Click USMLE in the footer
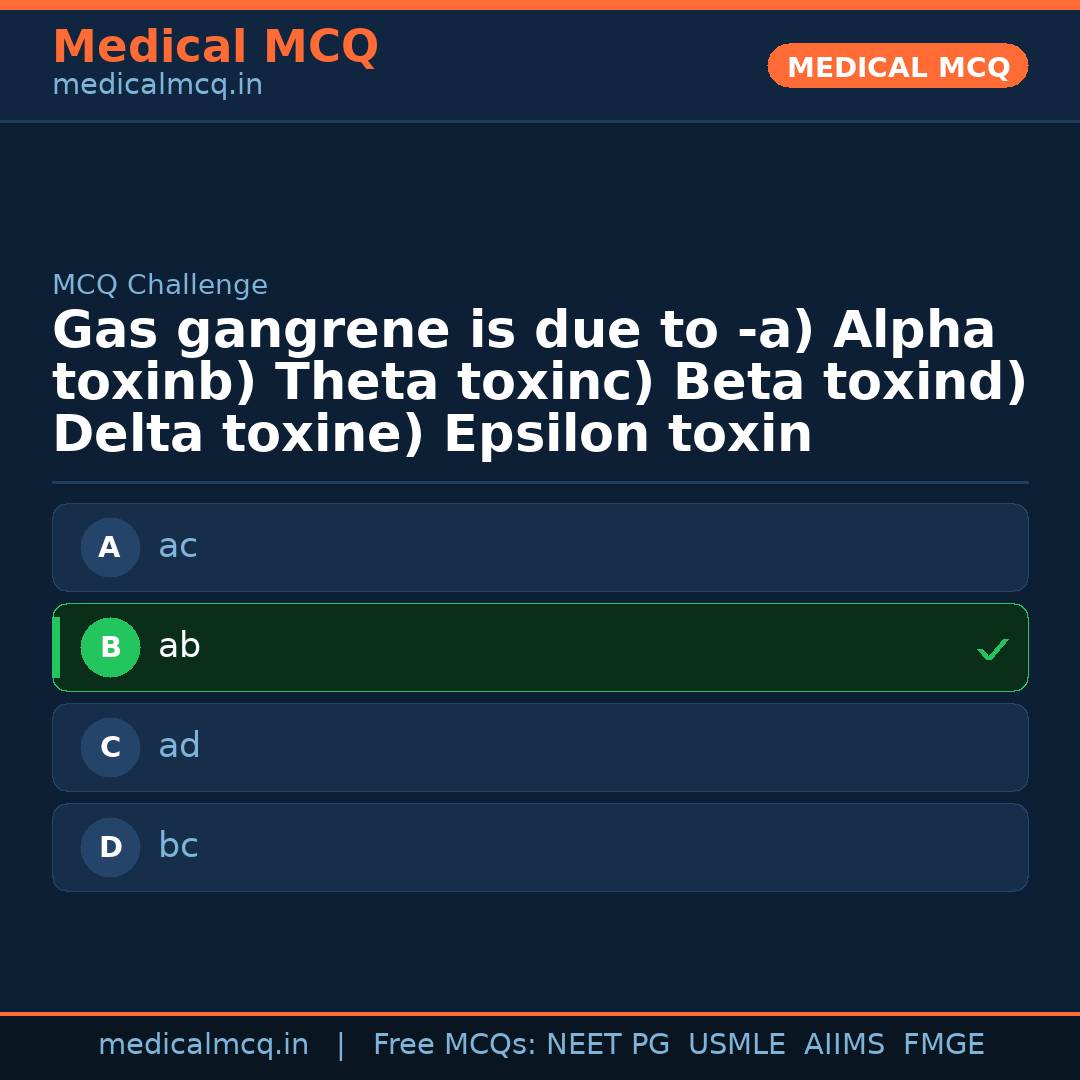This screenshot has height=1080, width=1080. pyautogui.click(x=736, y=1045)
